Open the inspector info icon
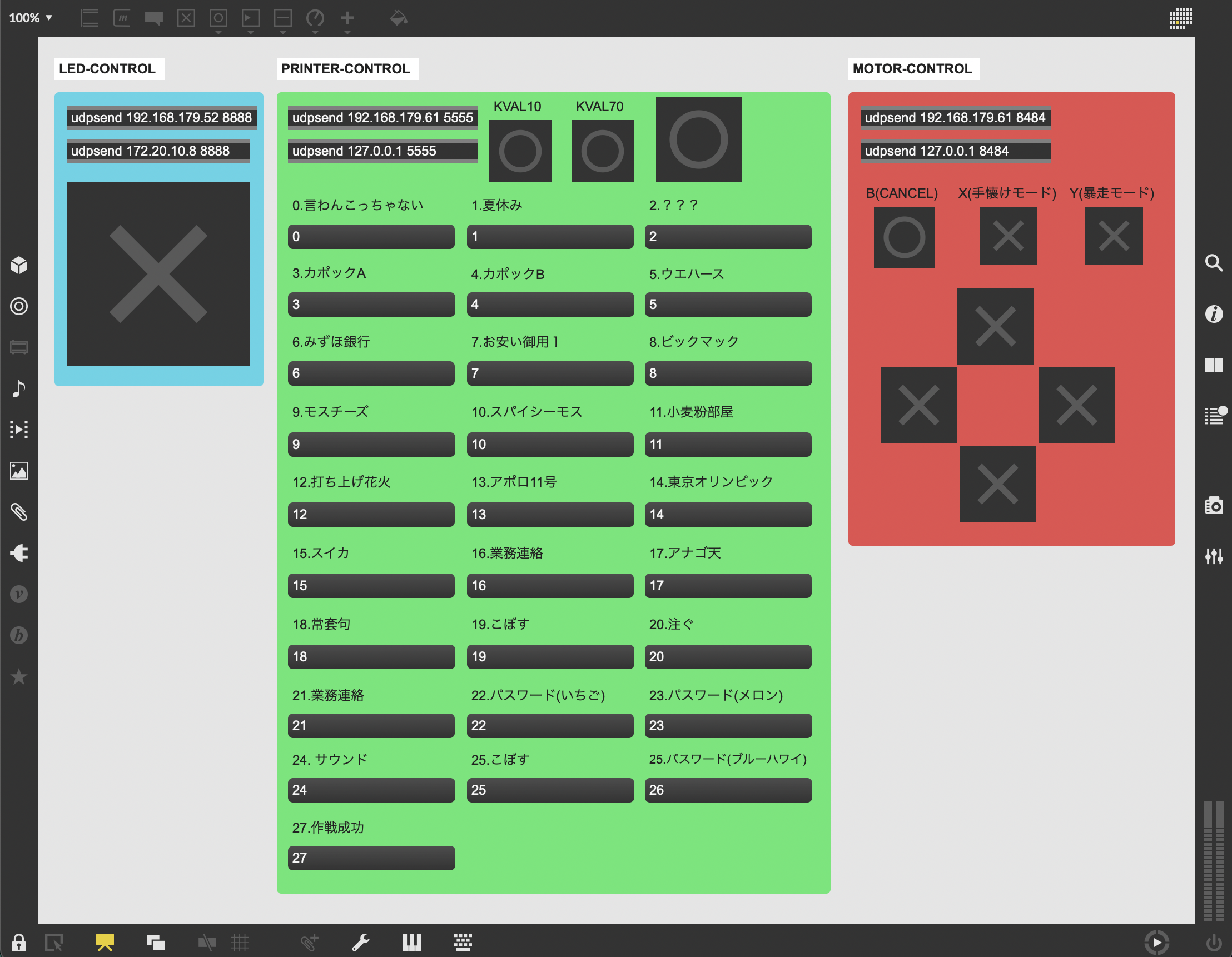The height and width of the screenshot is (957, 1232). 1214,313
